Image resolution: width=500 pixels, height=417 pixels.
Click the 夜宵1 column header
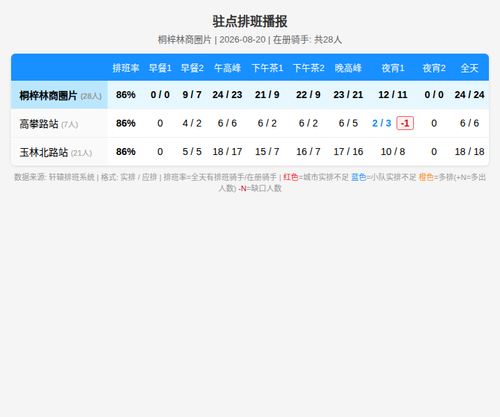point(393,68)
